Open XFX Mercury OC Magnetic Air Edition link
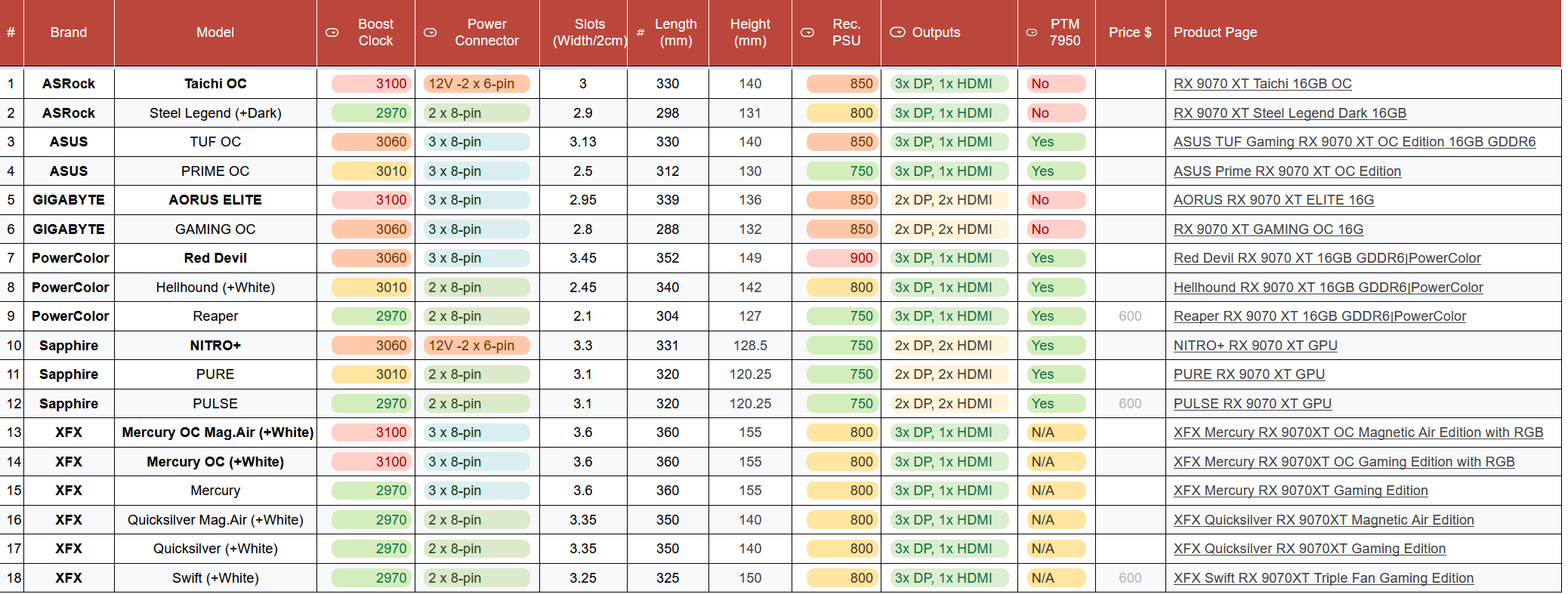The image size is (1568, 594). coord(1358,432)
